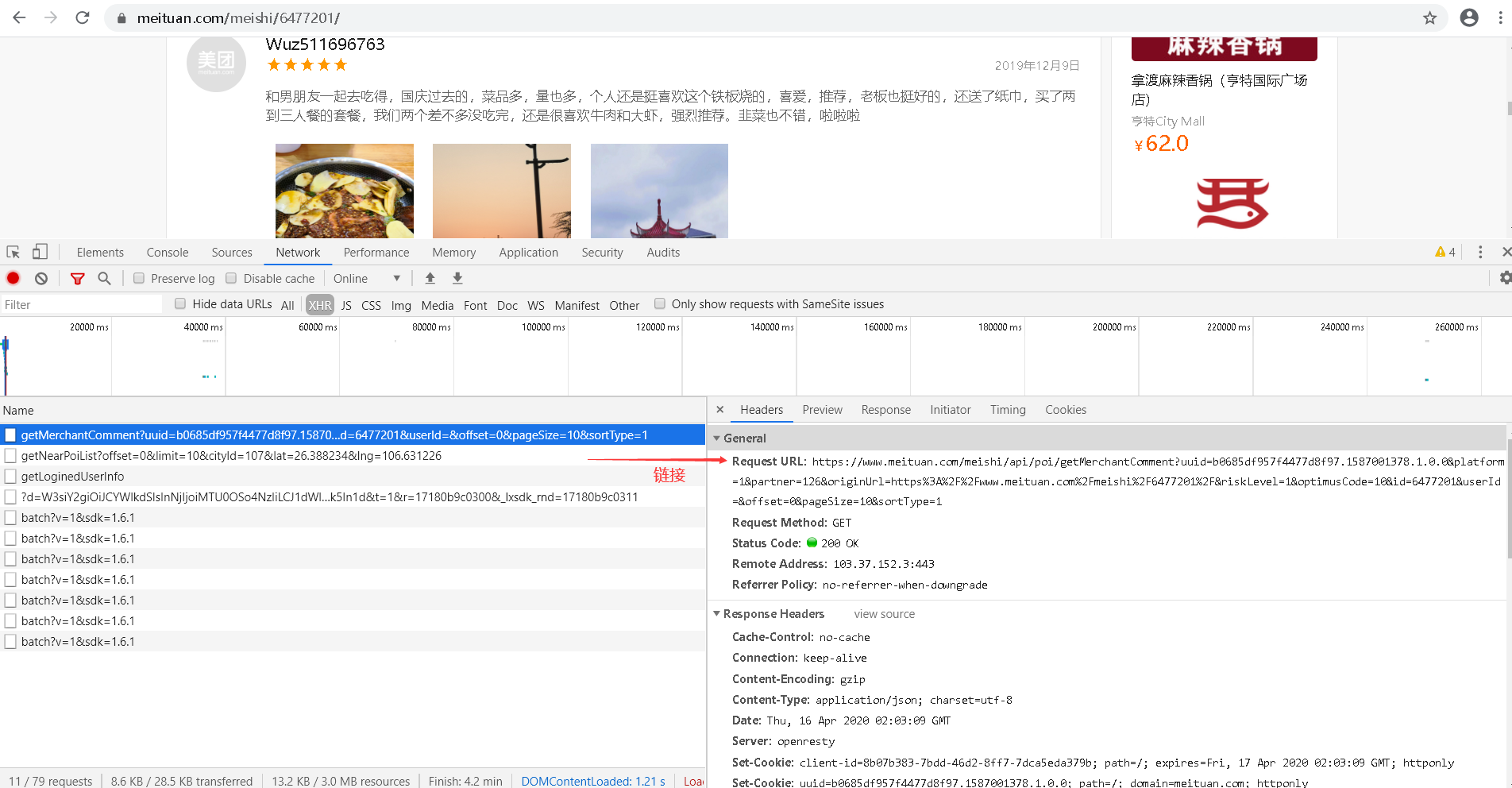
Task: Stop recording the network log
Action: coord(12,278)
